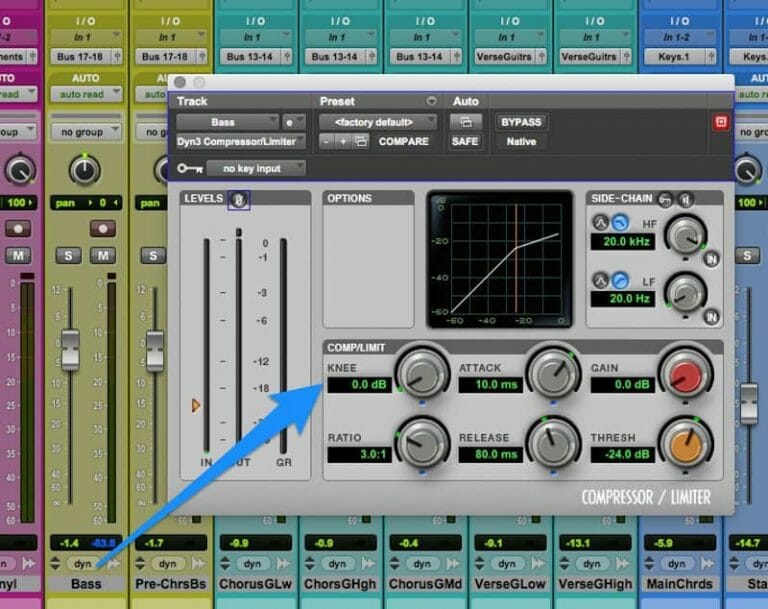Mute the Bass track
The image size is (768, 609).
point(103,255)
